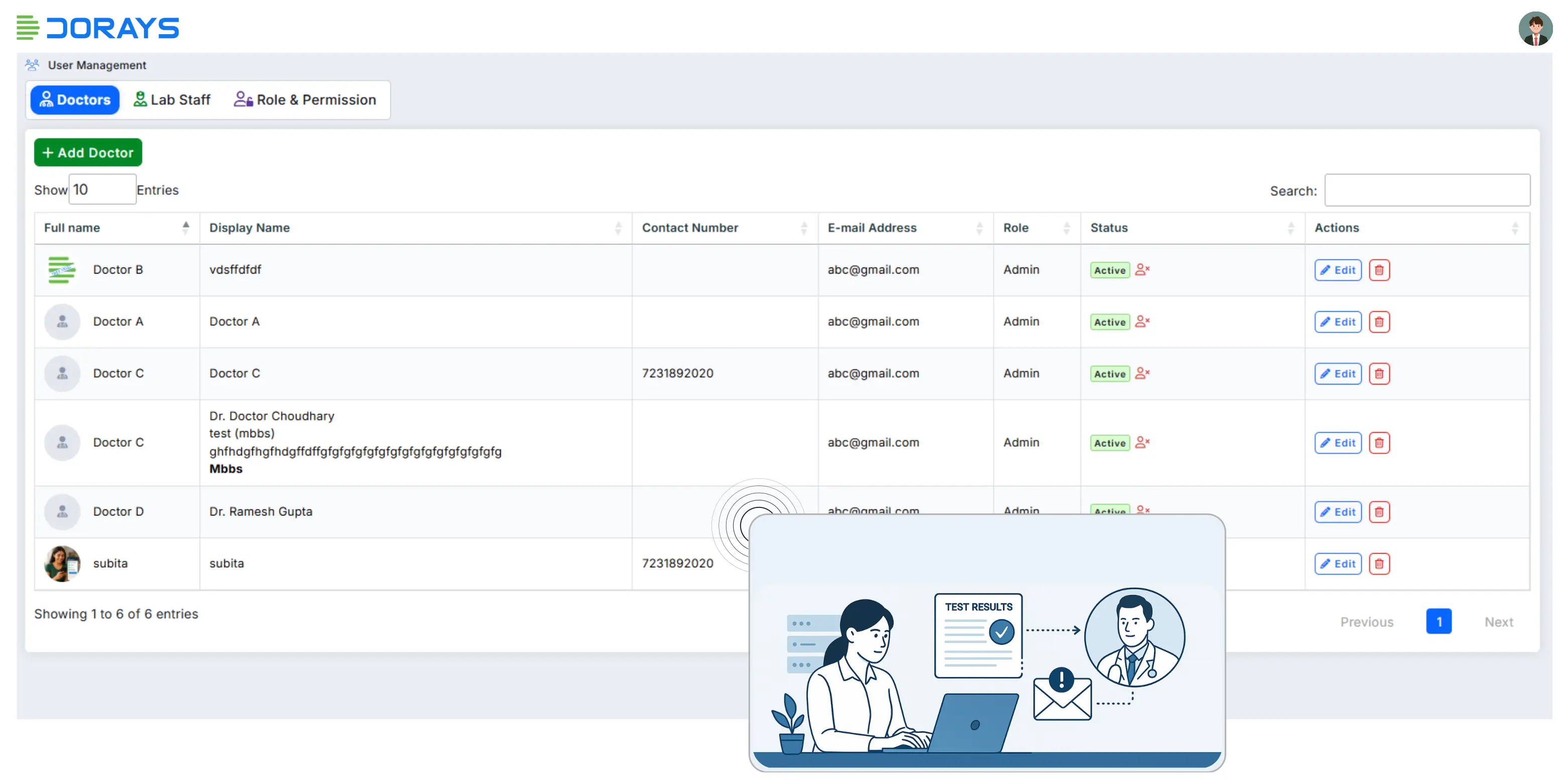Screen dimensions: 1568x784
Task: Click deactivate user icon for Doctor B
Action: pos(1142,269)
